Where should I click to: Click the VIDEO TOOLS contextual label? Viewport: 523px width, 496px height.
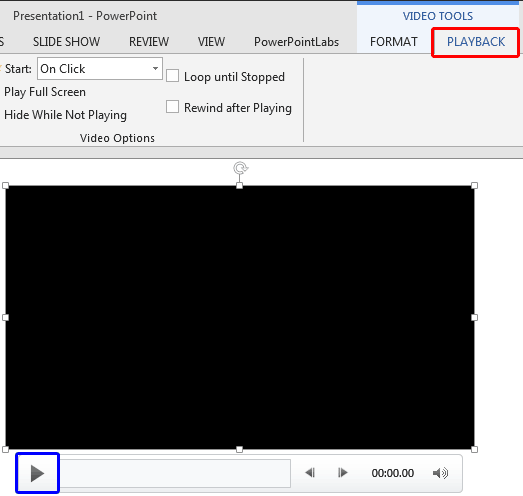point(438,16)
